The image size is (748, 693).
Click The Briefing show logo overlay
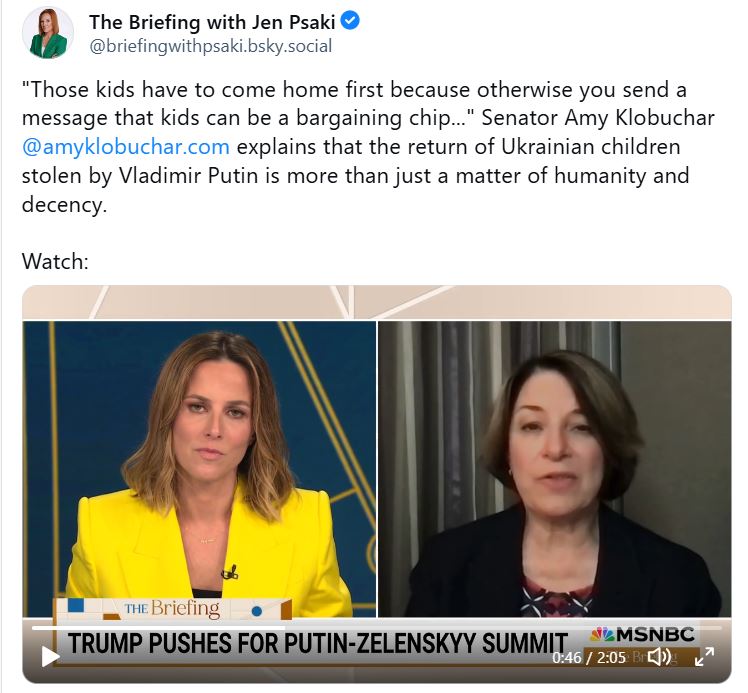pyautogui.click(x=172, y=609)
